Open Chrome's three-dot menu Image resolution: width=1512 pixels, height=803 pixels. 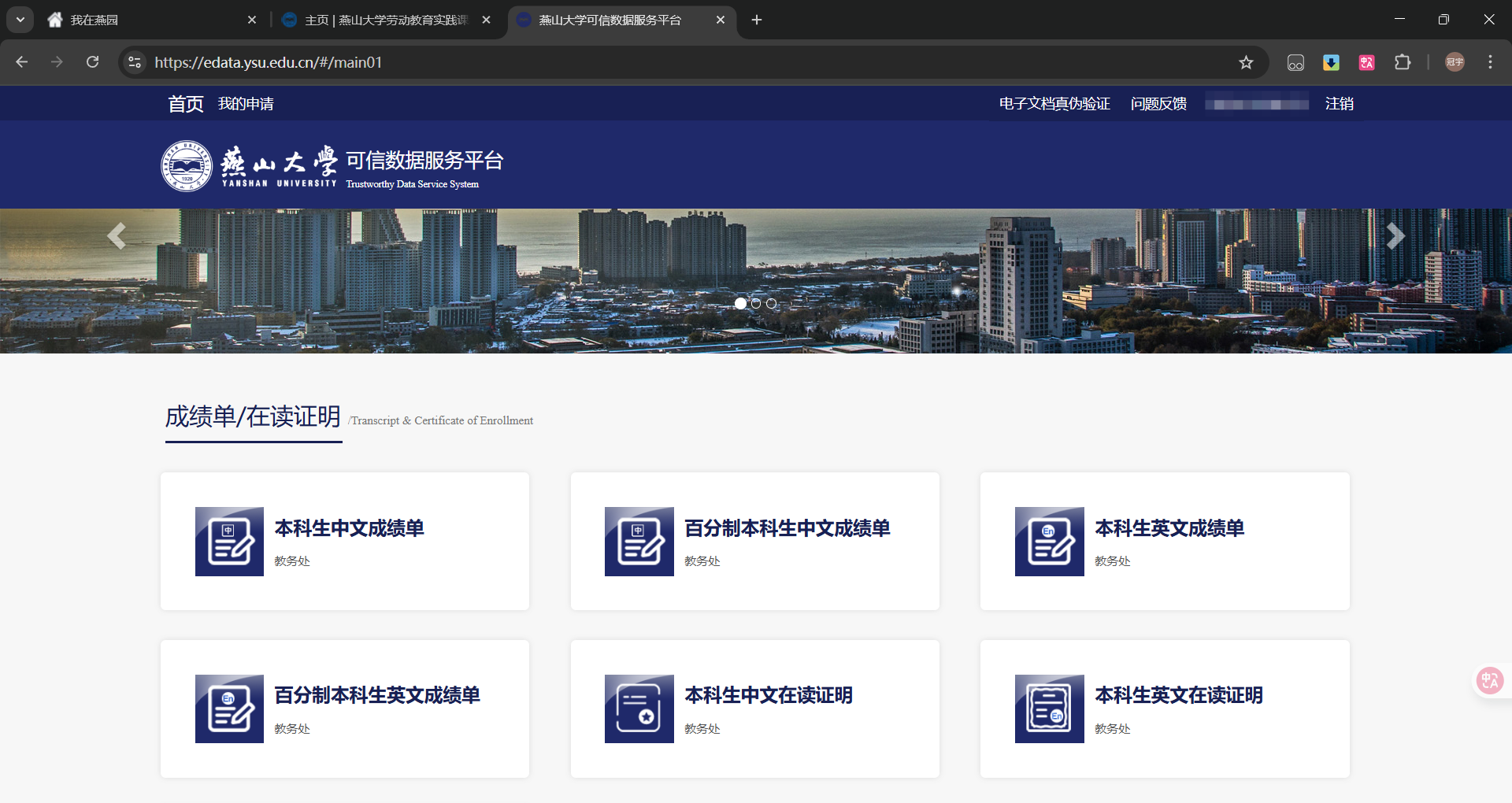pyautogui.click(x=1490, y=62)
